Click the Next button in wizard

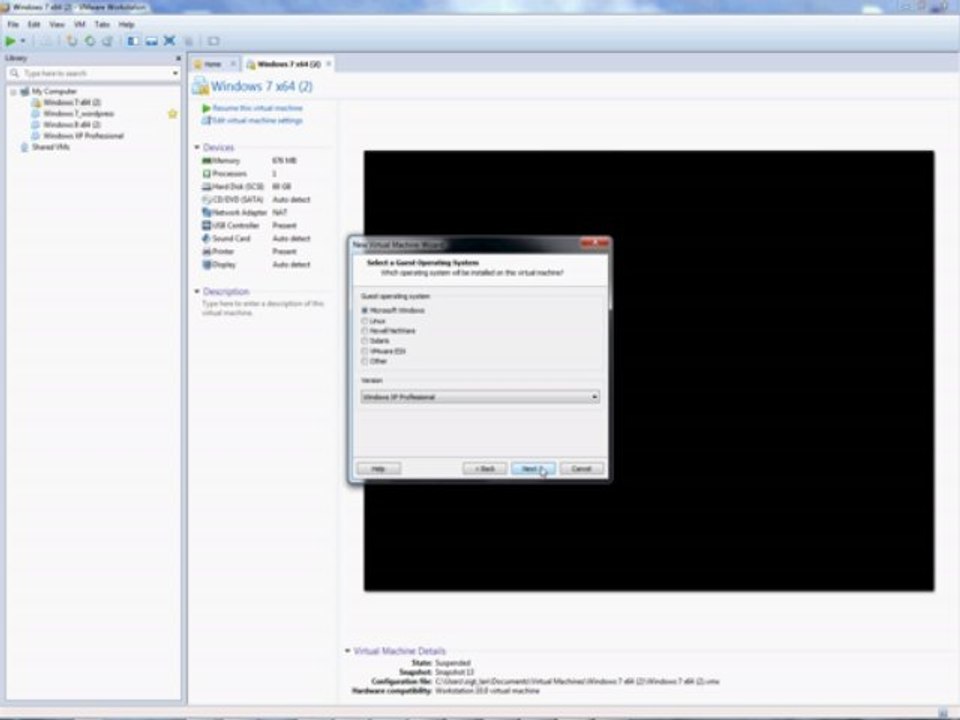coord(533,468)
